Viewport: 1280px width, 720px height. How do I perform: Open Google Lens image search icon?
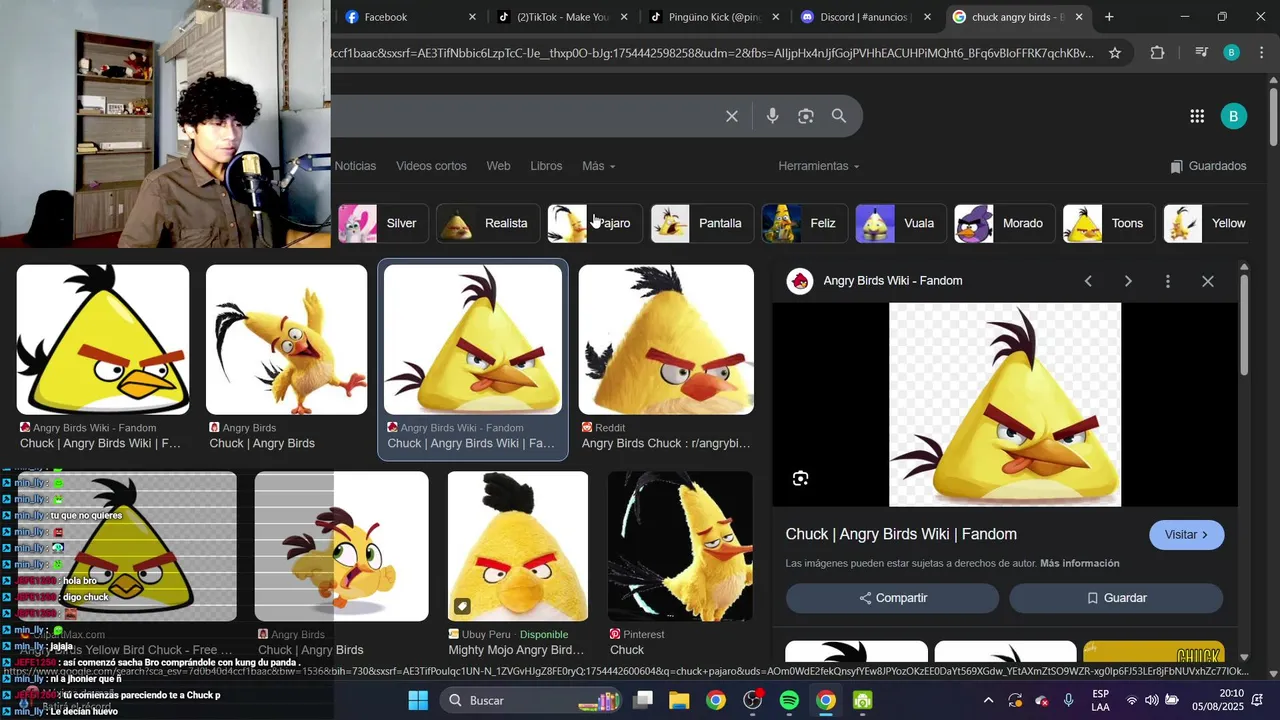coord(806,116)
